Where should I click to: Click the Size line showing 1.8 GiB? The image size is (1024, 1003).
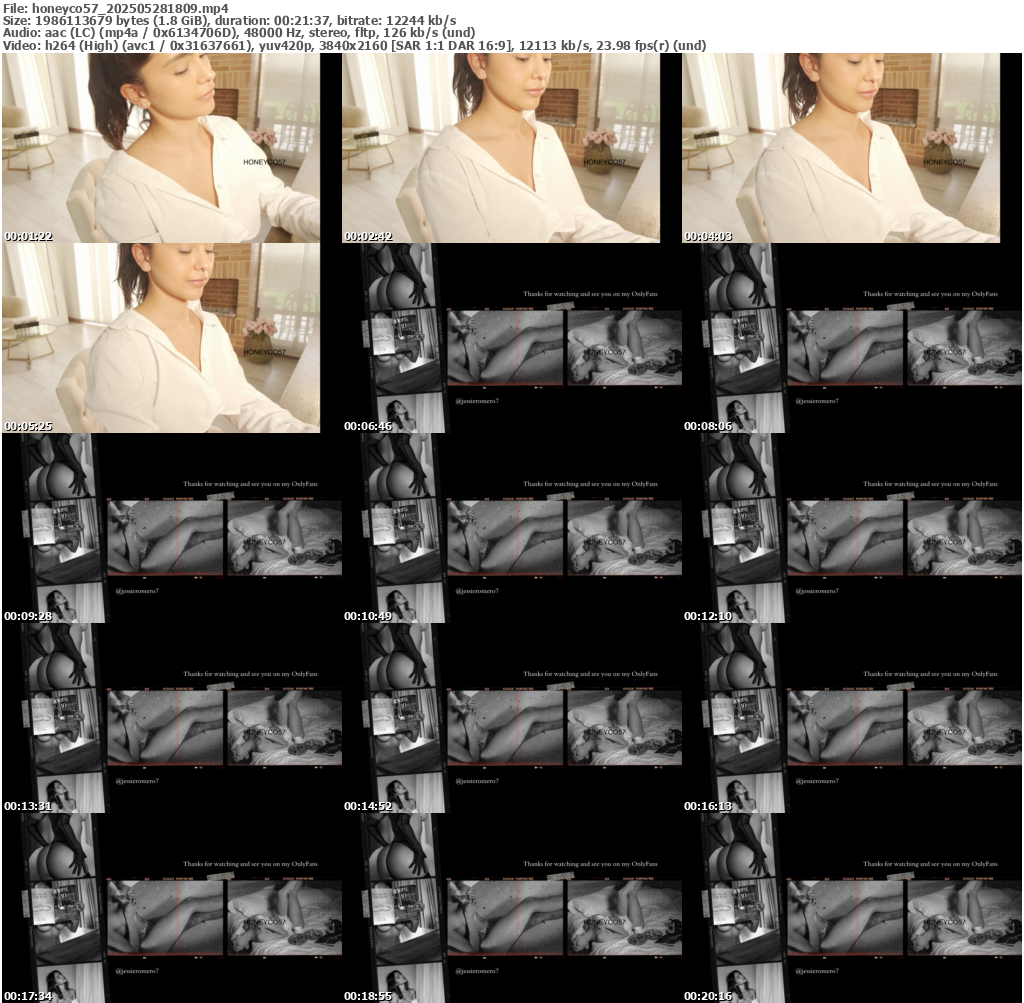229,21
